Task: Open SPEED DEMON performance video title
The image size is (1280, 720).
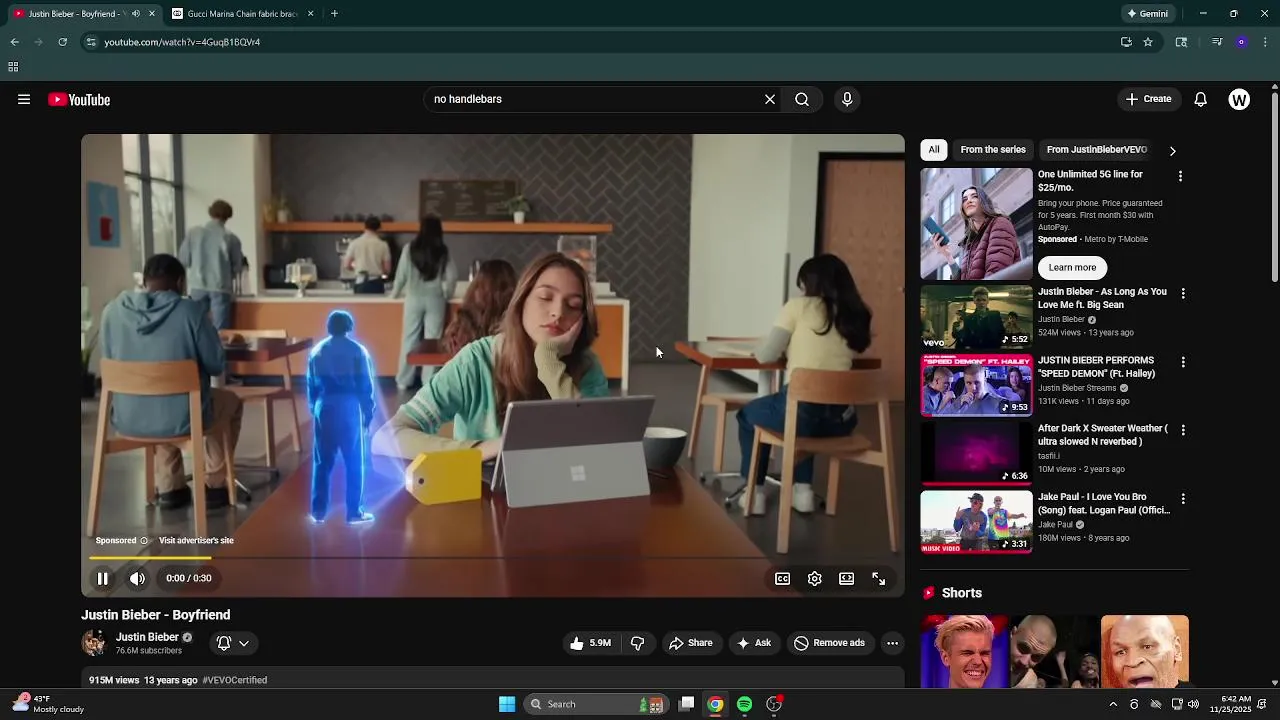Action: pos(1096,367)
